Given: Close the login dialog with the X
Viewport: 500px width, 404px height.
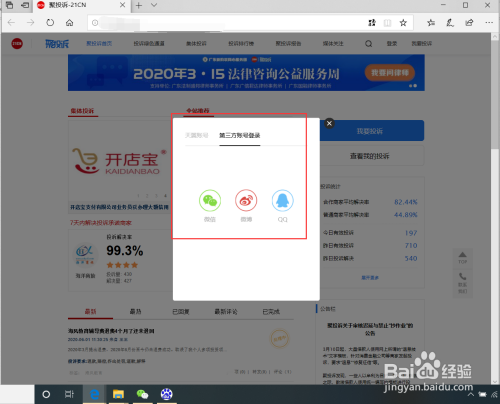Looking at the screenshot, I should pos(329,124).
